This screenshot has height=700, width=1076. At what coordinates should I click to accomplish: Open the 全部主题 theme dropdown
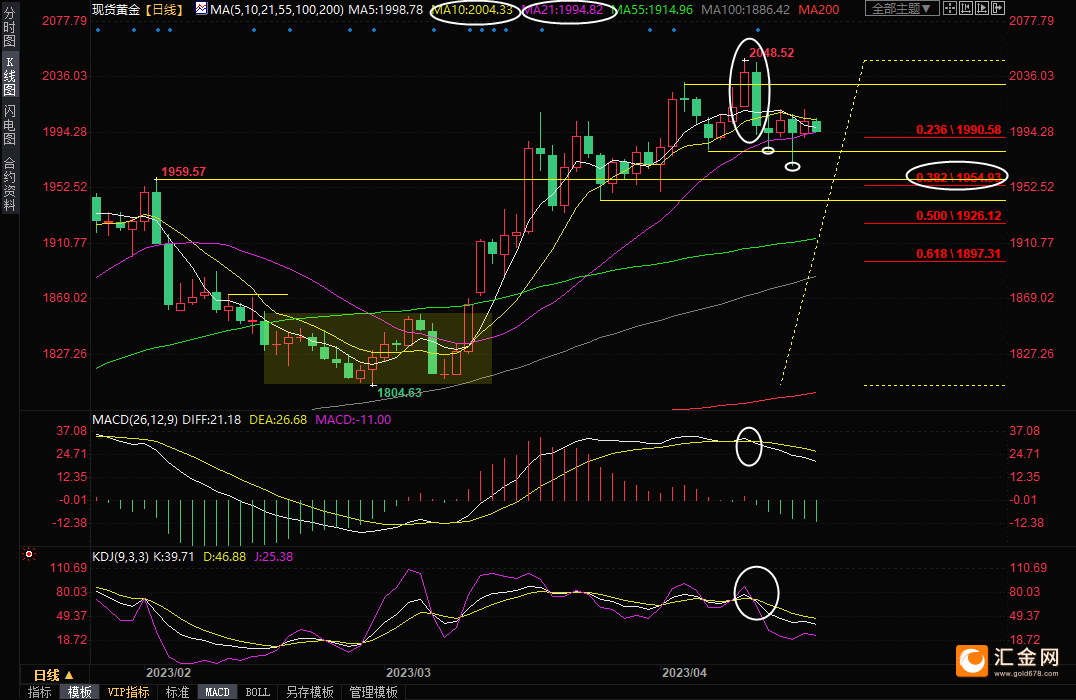(x=902, y=8)
